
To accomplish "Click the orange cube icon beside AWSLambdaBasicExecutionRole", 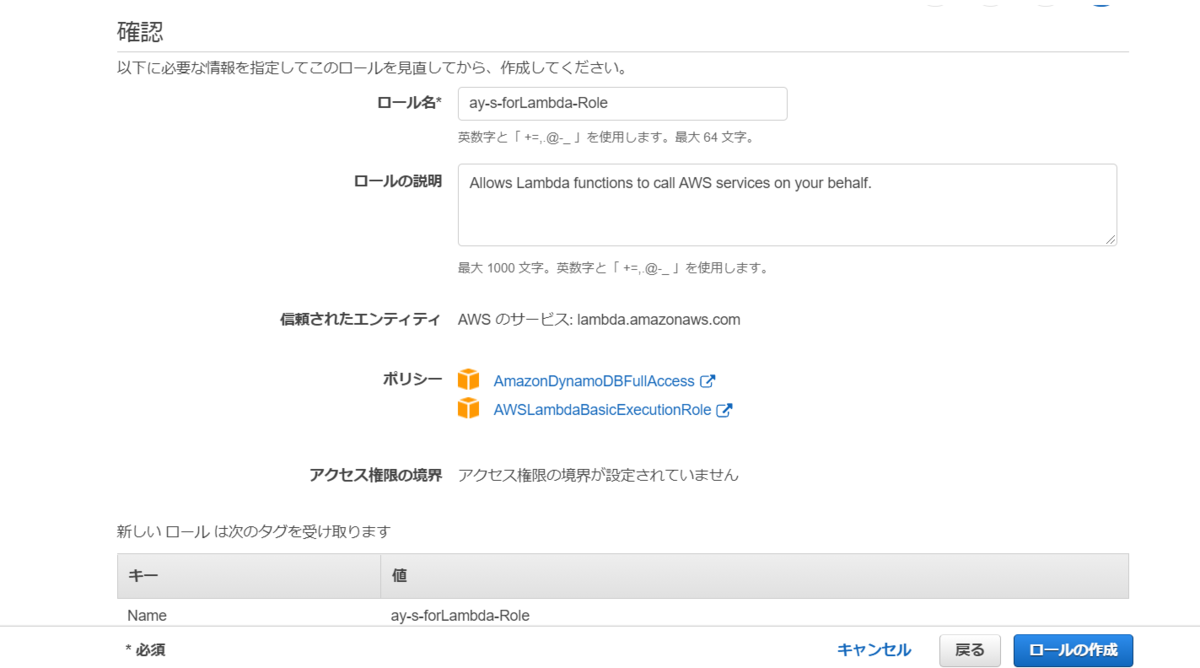I will [468, 410].
